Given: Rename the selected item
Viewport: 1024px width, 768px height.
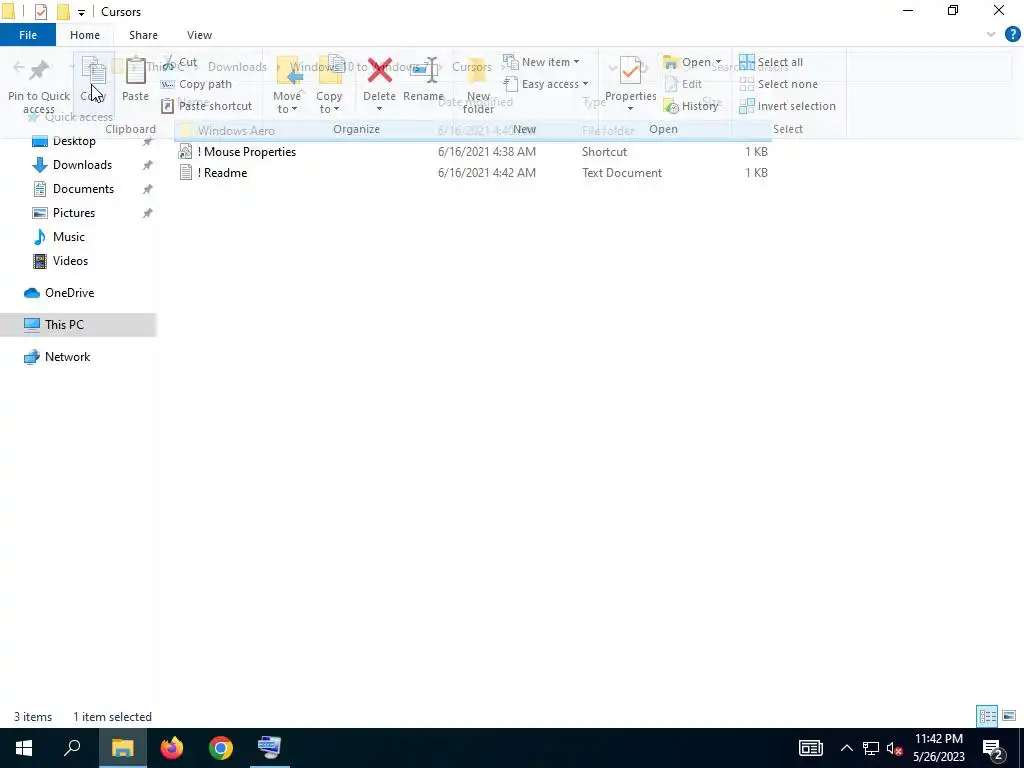Looking at the screenshot, I should pos(423,79).
